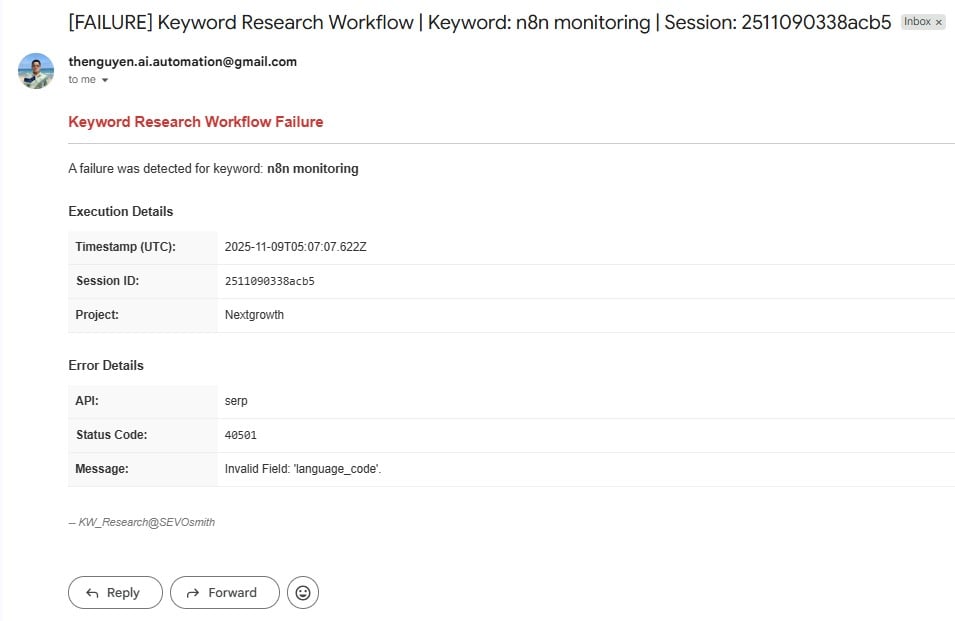Click the Project value Nextgrowth
This screenshot has height=621, width=955.
pos(254,315)
